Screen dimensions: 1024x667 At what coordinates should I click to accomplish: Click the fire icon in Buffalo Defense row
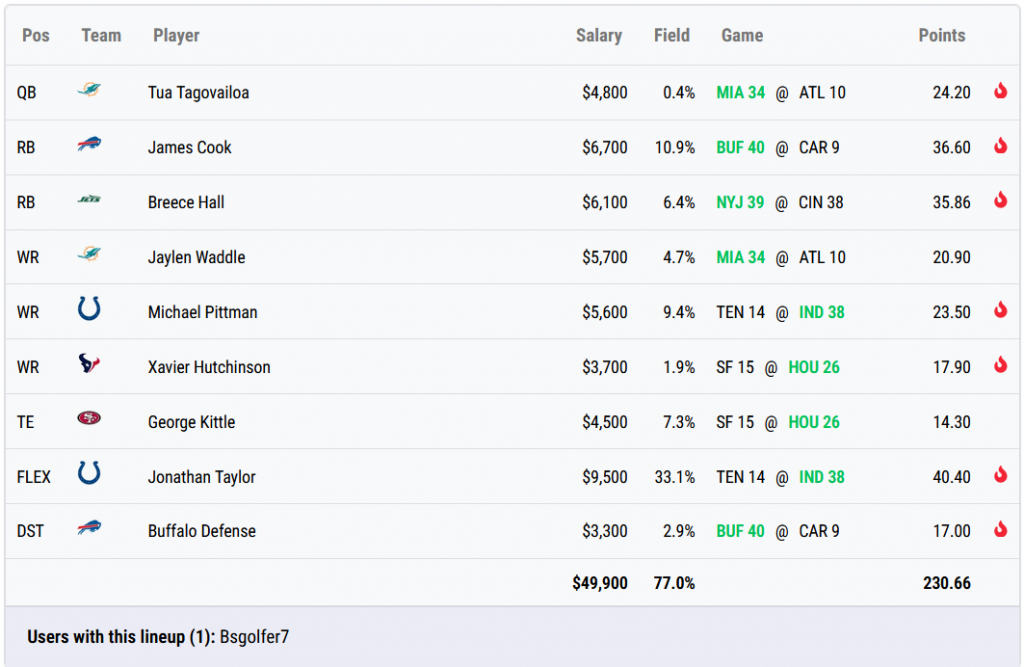click(1000, 530)
